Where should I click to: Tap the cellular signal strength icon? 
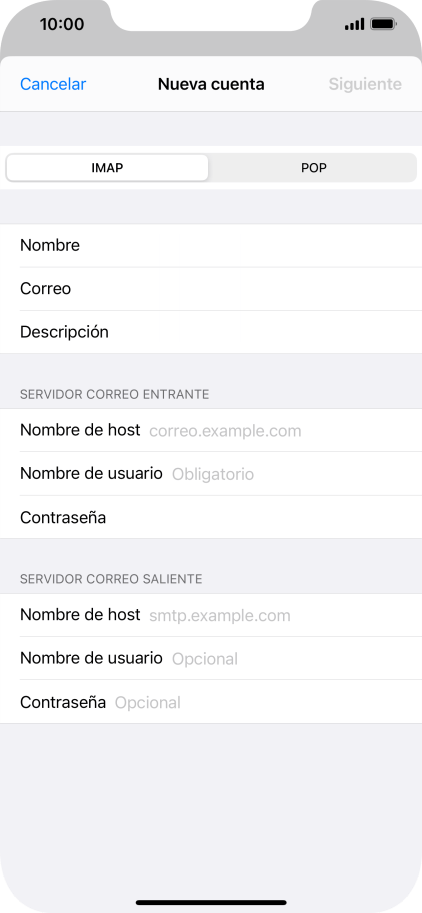[x=354, y=24]
